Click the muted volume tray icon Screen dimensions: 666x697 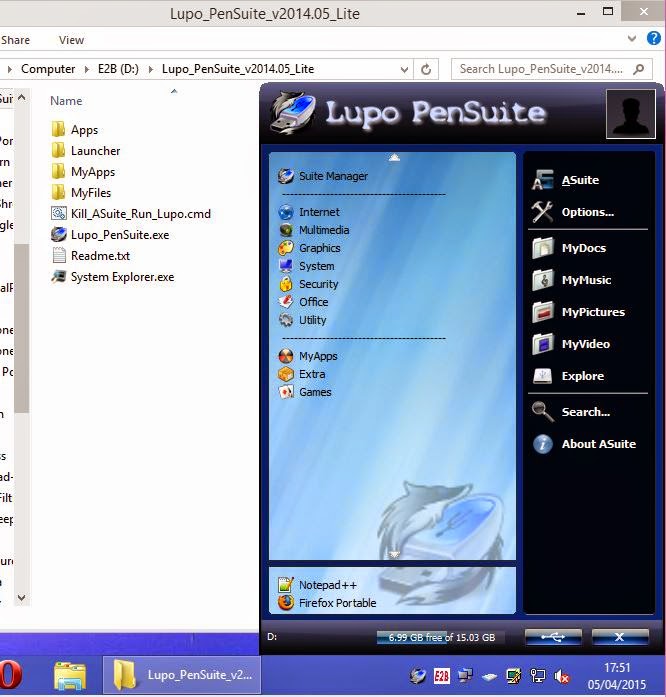pyautogui.click(x=562, y=676)
